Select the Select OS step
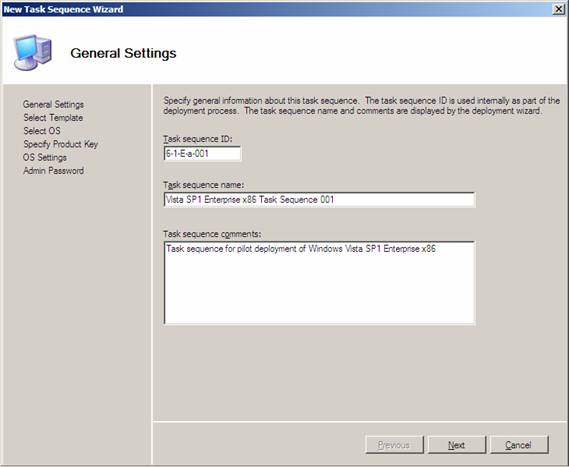569x467 pixels. coord(42,131)
